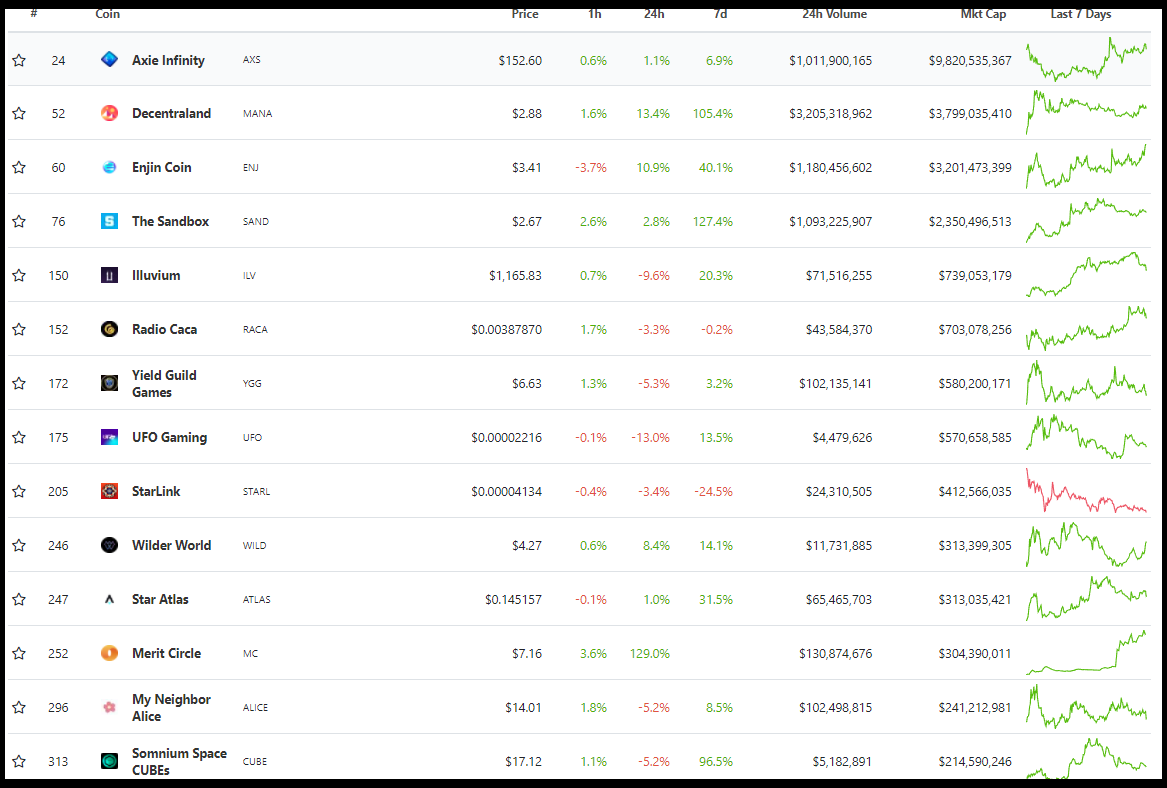The height and width of the screenshot is (788, 1167).
Task: Open the Enjin Coin link
Action: coord(162,167)
